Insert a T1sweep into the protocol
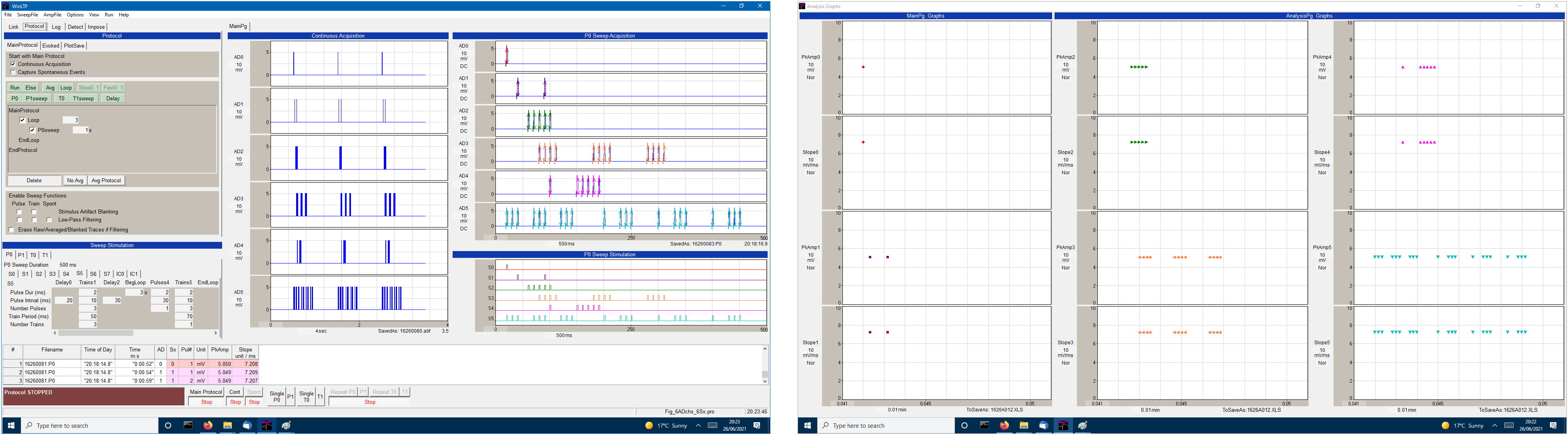The image size is (1568, 435). (83, 98)
